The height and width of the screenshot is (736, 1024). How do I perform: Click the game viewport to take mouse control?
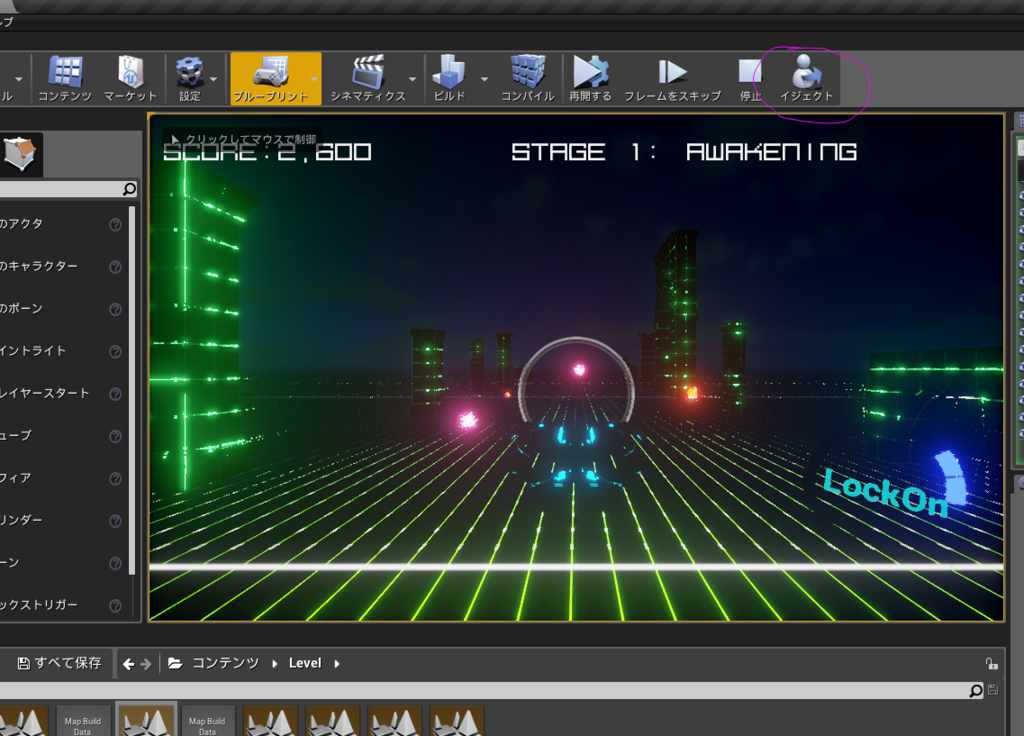pyautogui.click(x=576, y=367)
